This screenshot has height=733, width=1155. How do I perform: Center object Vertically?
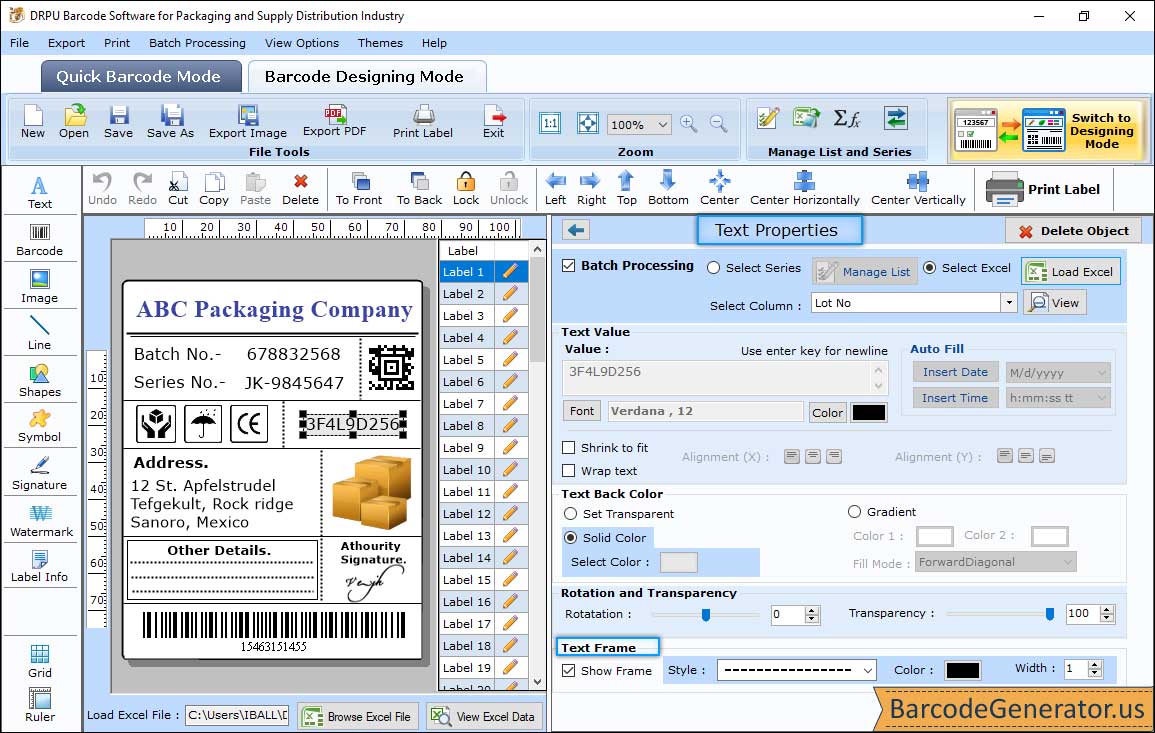(918, 189)
